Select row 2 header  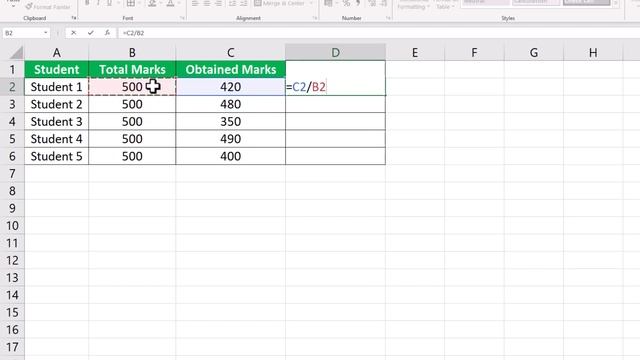point(12,87)
